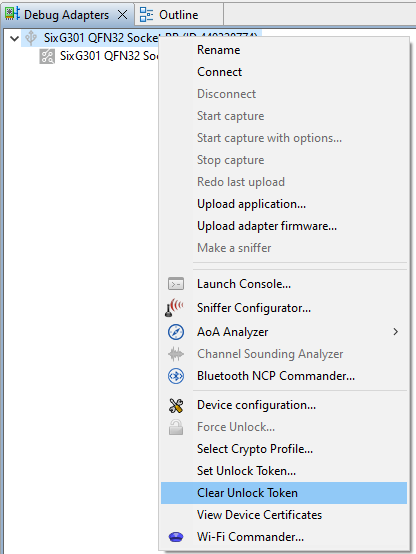Click the USB icon beside the SixG301 adapter

pyautogui.click(x=31, y=38)
